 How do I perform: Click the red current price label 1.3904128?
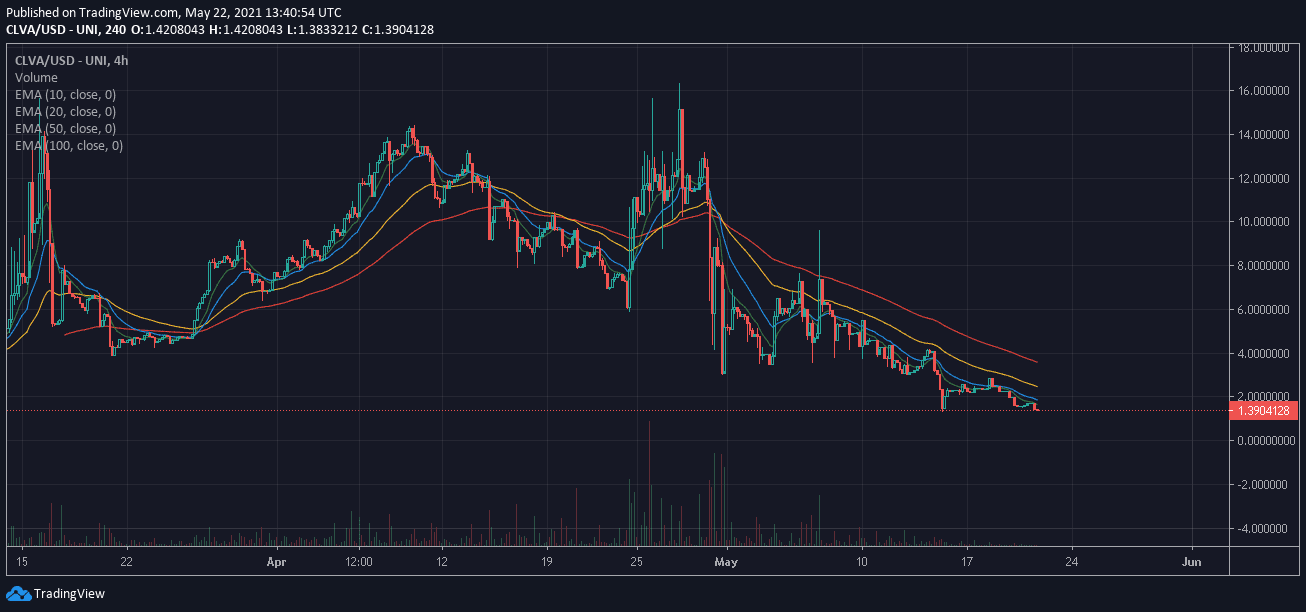1267,410
